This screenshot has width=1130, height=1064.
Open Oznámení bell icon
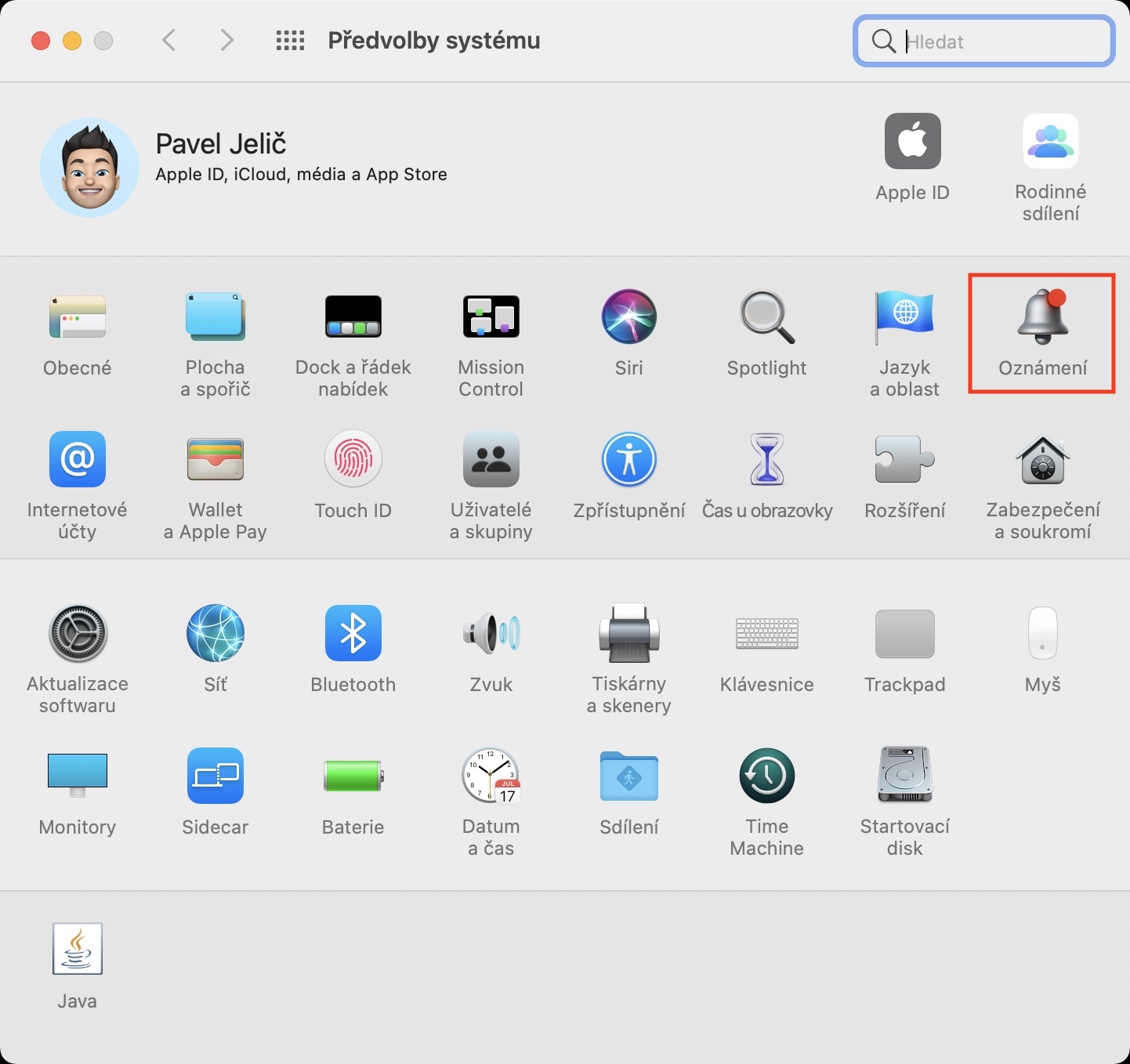pyautogui.click(x=1043, y=317)
